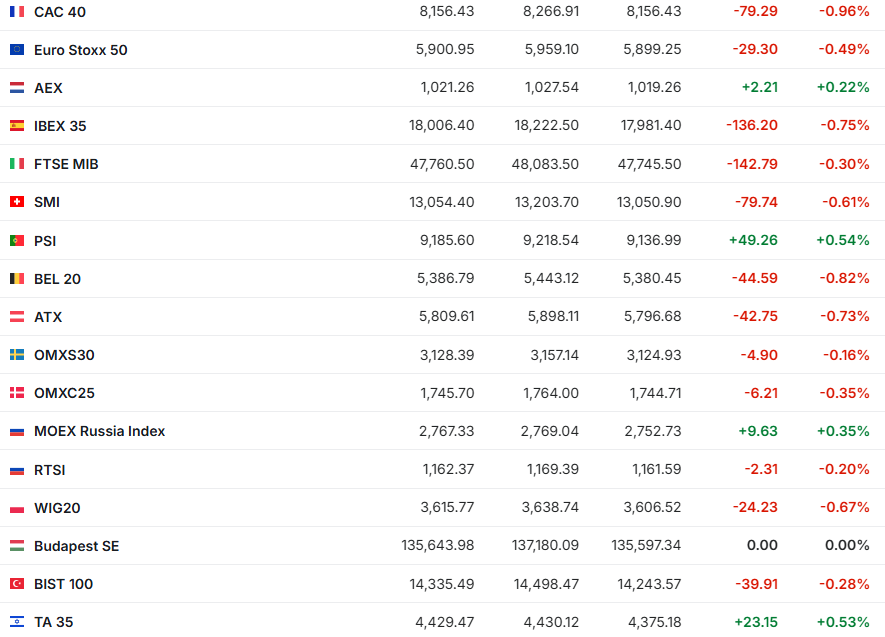The width and height of the screenshot is (885, 637).
Task: Open the CAC 40 index link
Action: 60,12
